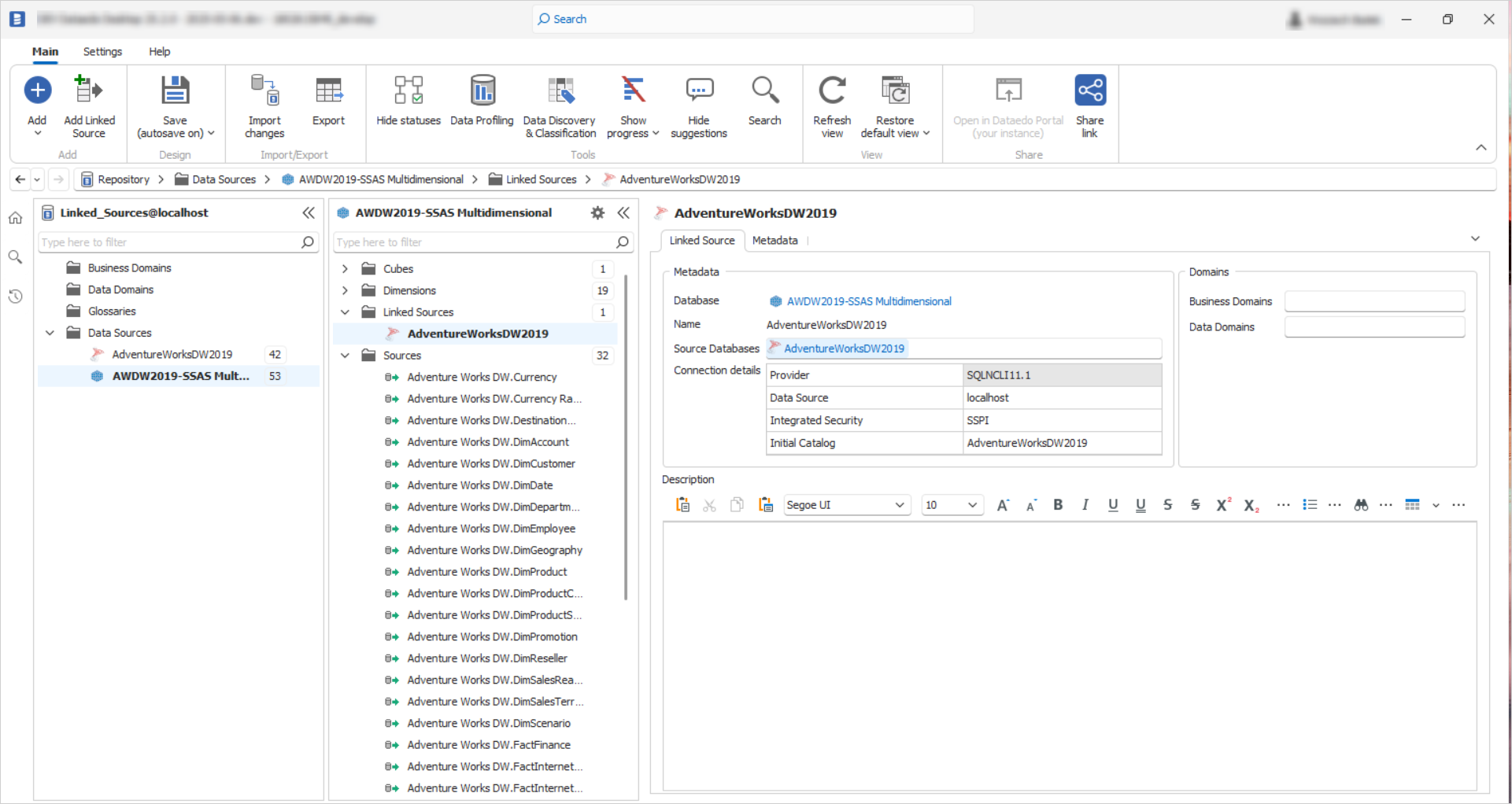1512x804 pixels.
Task: Toggle superscript formatting
Action: [1223, 505]
